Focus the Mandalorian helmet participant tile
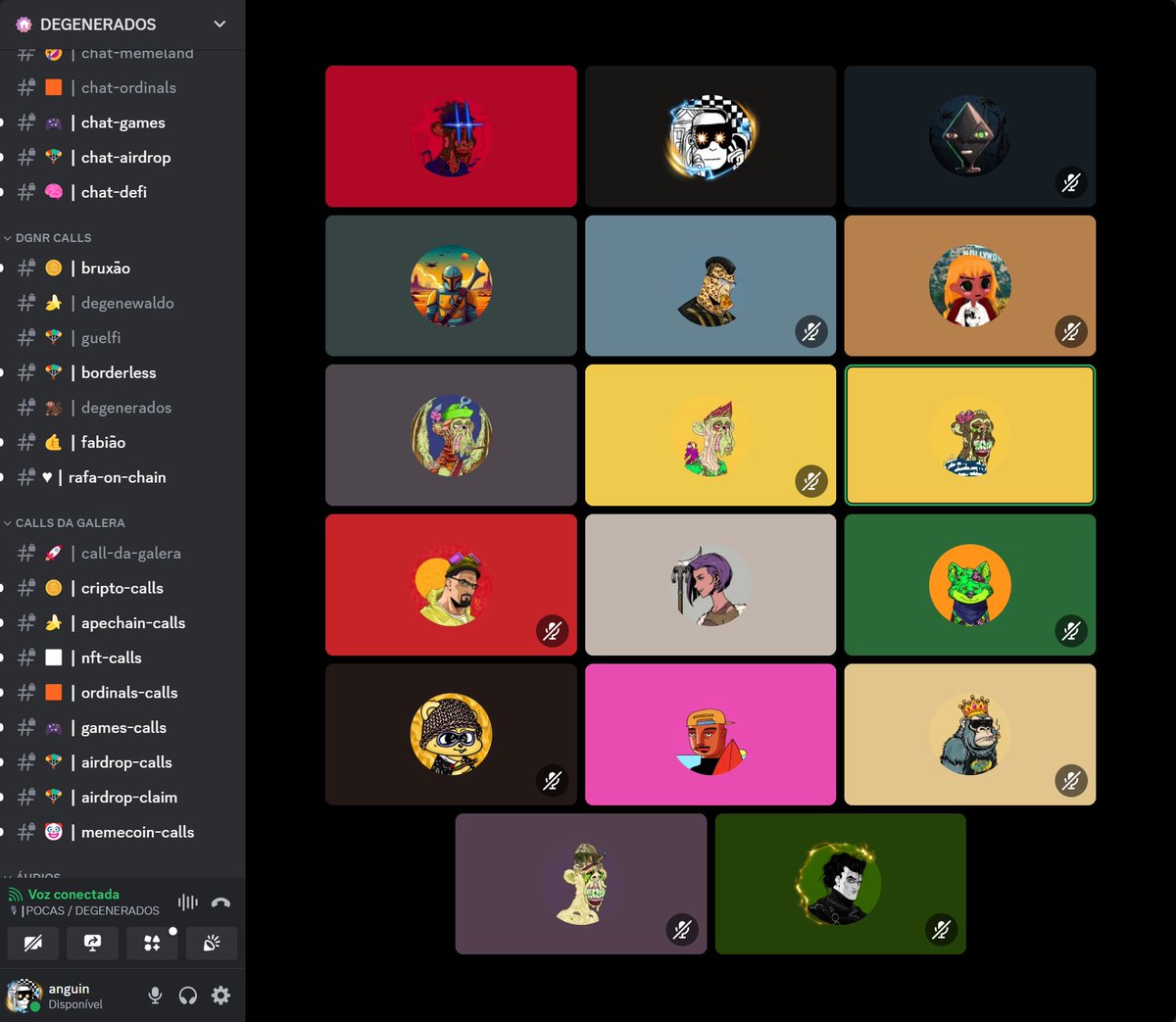 [x=451, y=286]
